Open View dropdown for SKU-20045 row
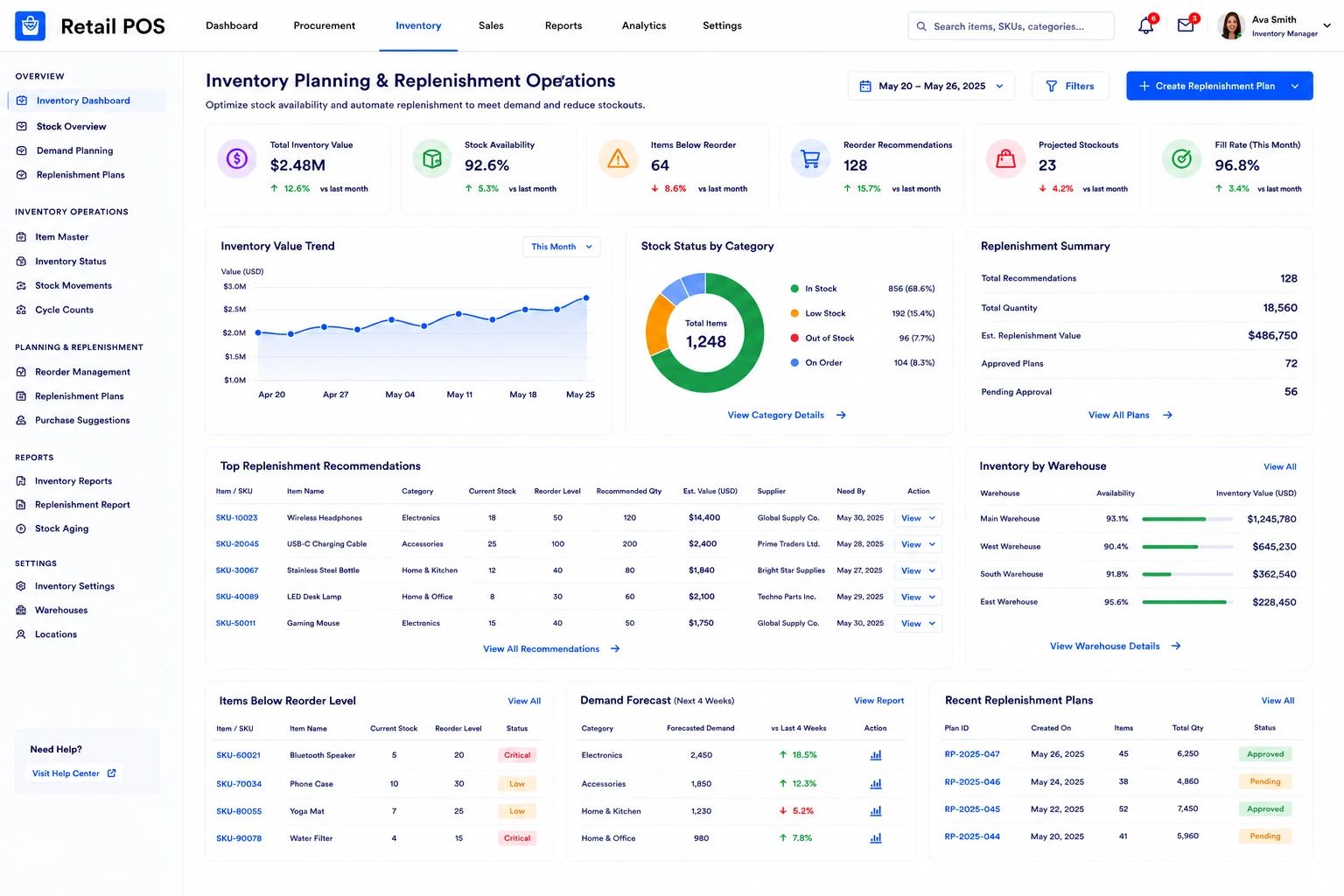 coord(918,544)
